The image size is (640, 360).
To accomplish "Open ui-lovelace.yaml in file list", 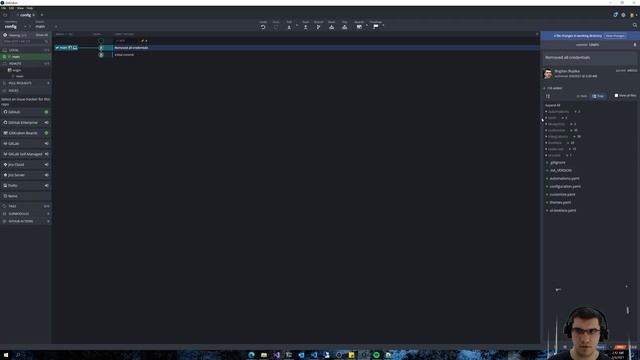I will click(562, 211).
